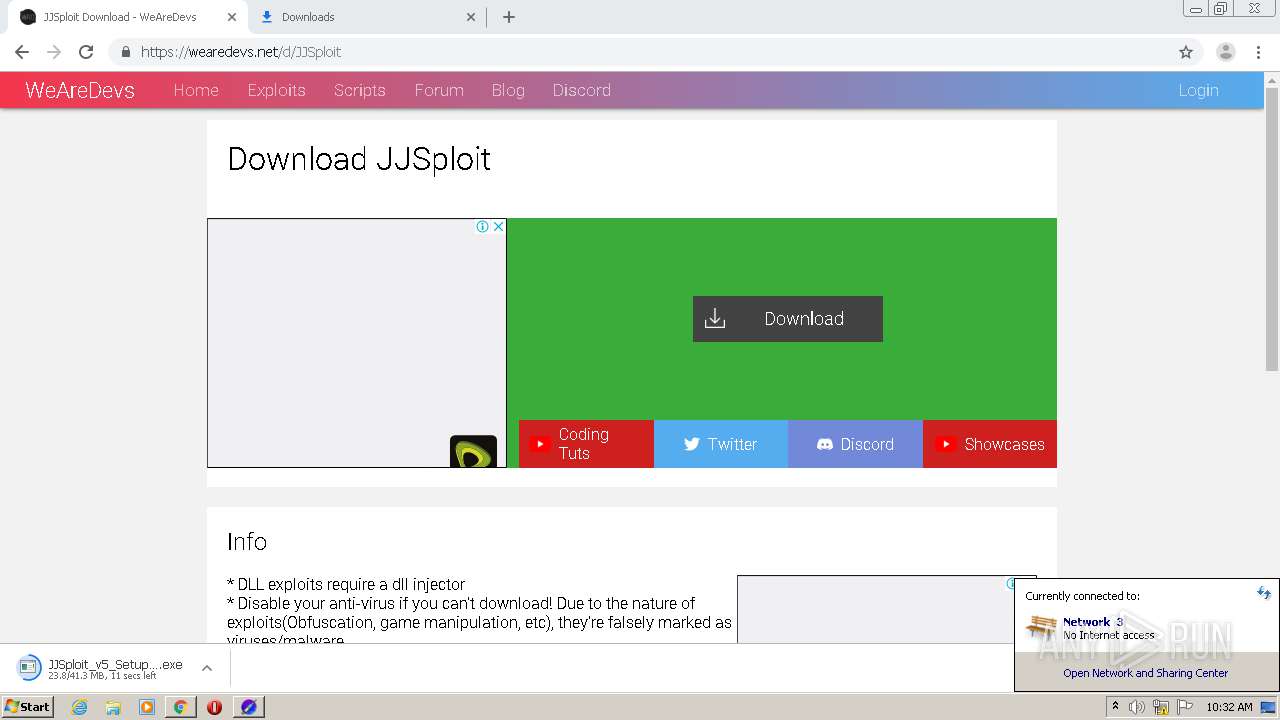Click the network tray icon
This screenshot has width=1280, height=720.
pyautogui.click(x=1161, y=707)
